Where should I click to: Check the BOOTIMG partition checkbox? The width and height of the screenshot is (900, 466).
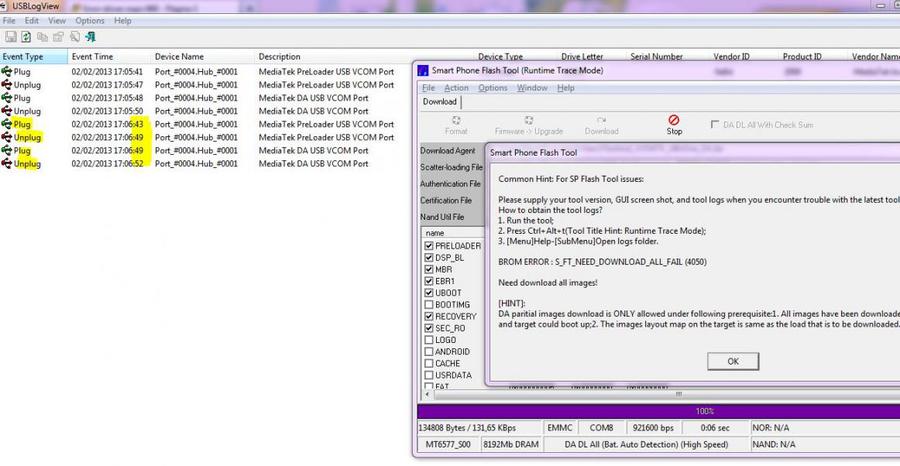pos(429,305)
